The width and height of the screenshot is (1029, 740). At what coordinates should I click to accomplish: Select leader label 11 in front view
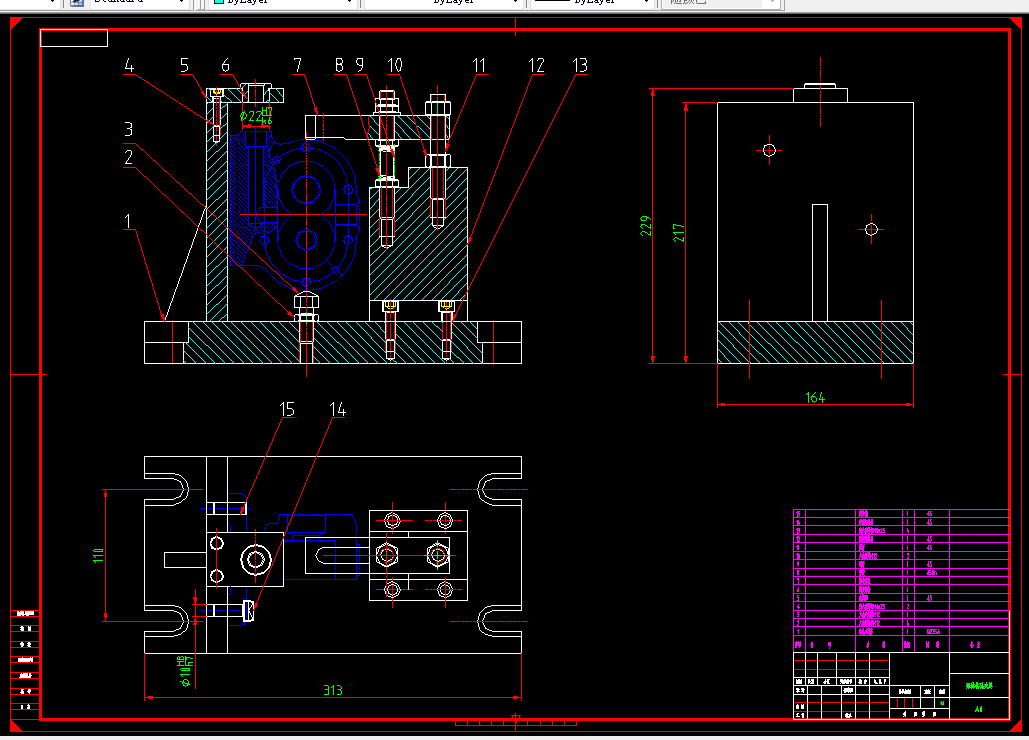tap(479, 66)
